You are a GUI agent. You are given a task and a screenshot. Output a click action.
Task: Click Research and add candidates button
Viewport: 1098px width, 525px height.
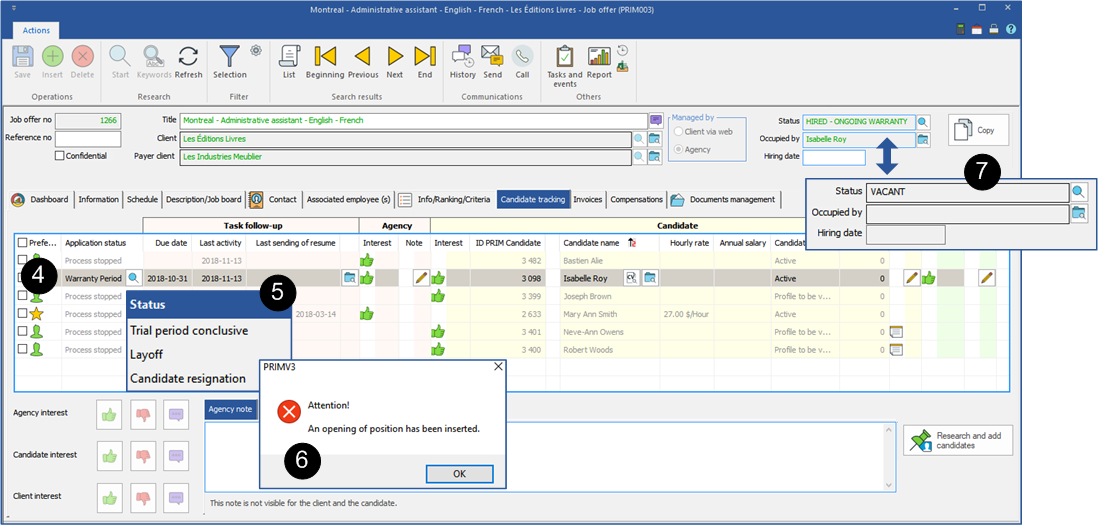pos(958,440)
